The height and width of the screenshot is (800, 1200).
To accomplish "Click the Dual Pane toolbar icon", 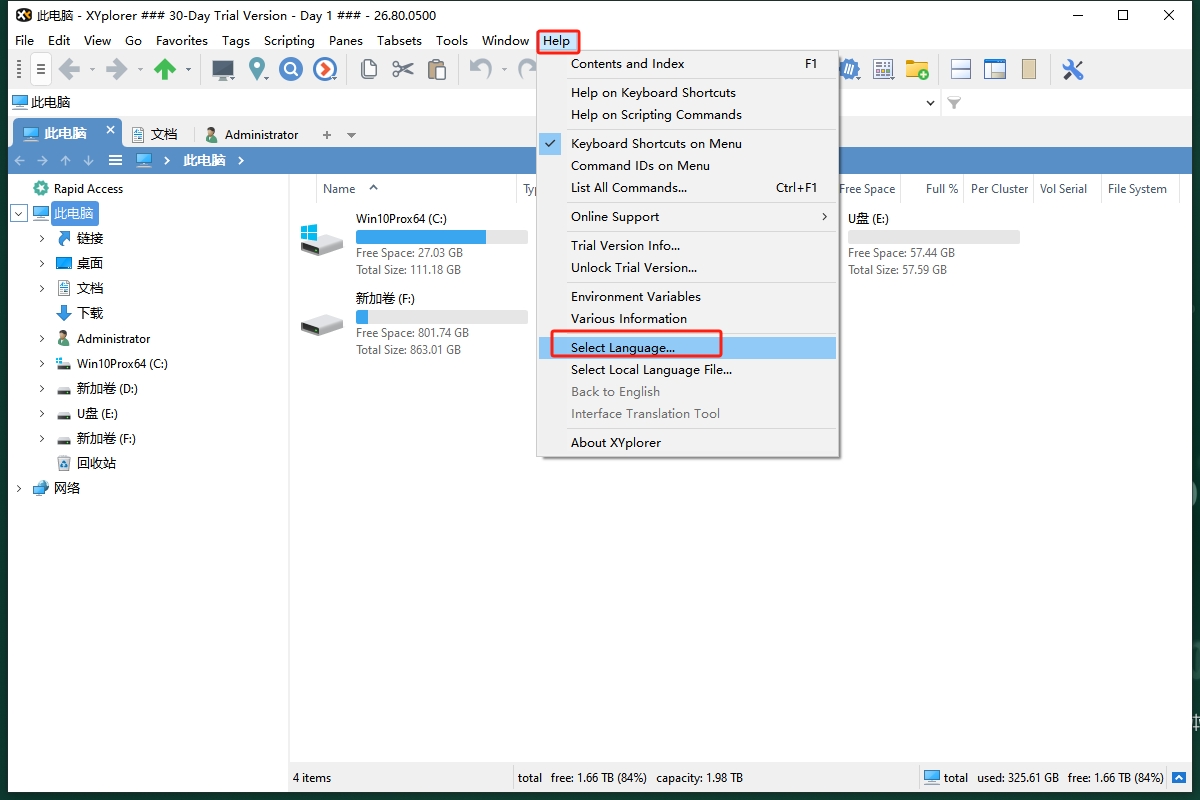I will [x=961, y=69].
